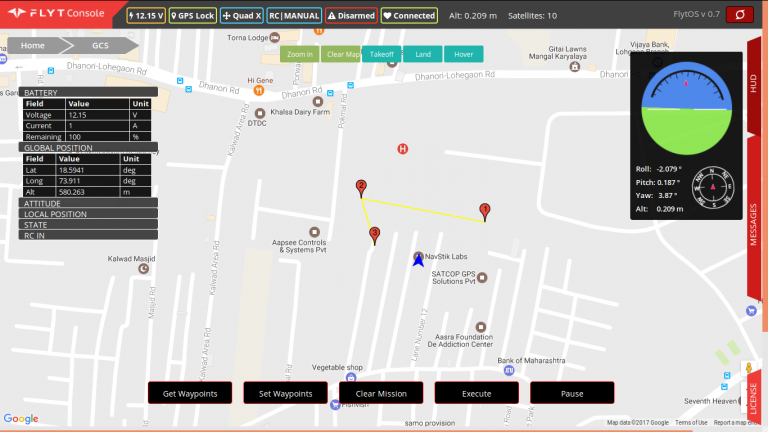The image size is (768, 432).
Task: Click the 12.15 V battery voltage indicator
Action: click(x=146, y=16)
